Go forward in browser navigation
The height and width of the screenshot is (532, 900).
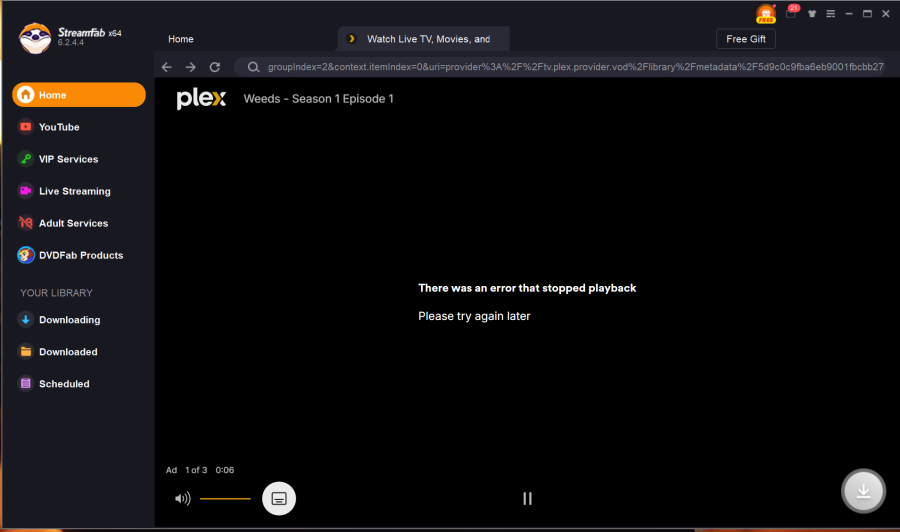[191, 67]
